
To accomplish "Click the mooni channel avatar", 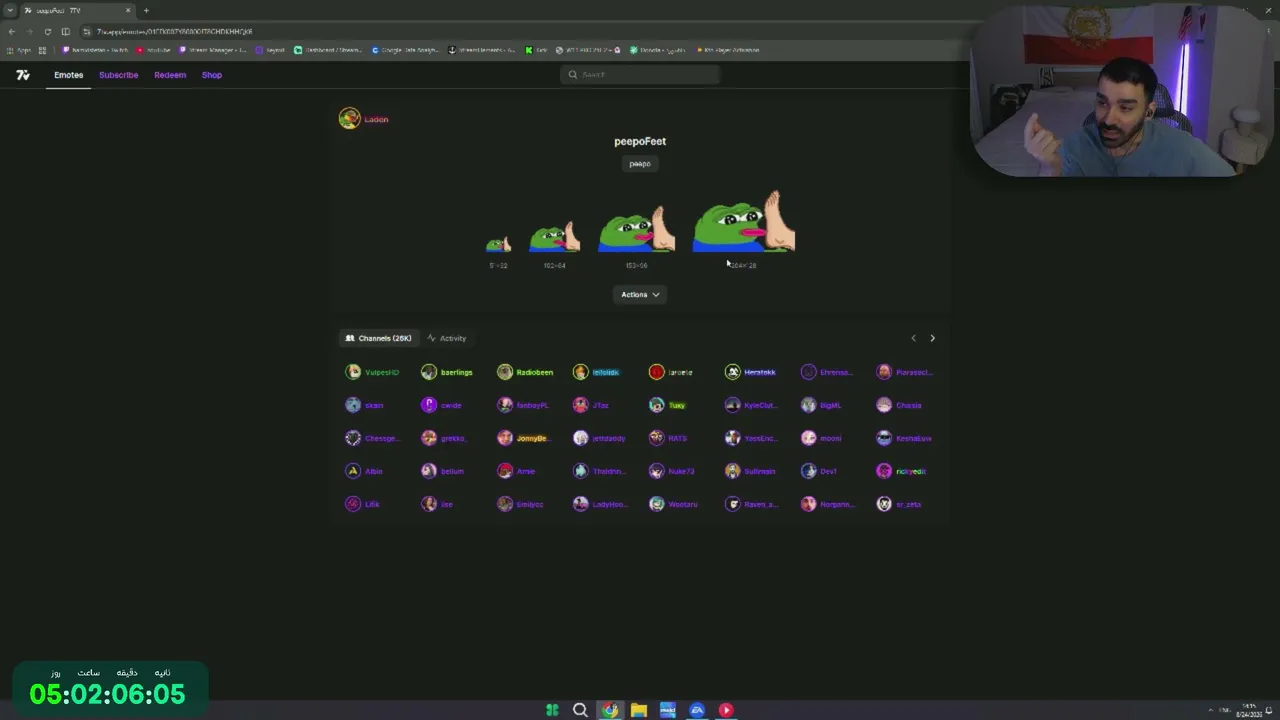I will [808, 438].
